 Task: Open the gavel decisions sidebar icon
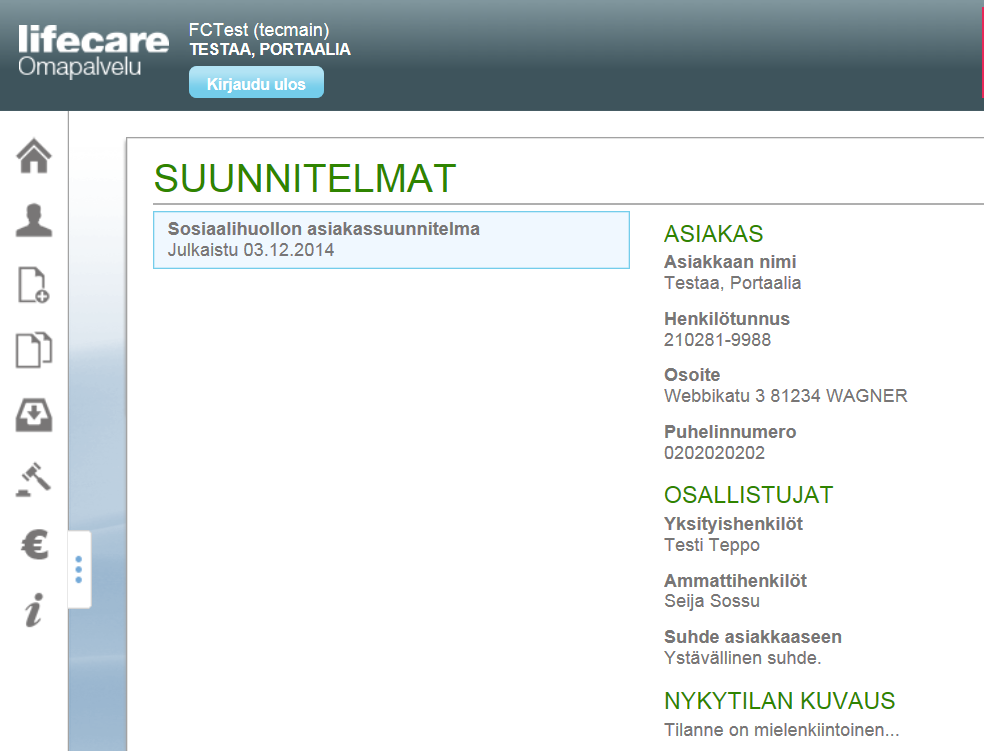click(x=34, y=480)
